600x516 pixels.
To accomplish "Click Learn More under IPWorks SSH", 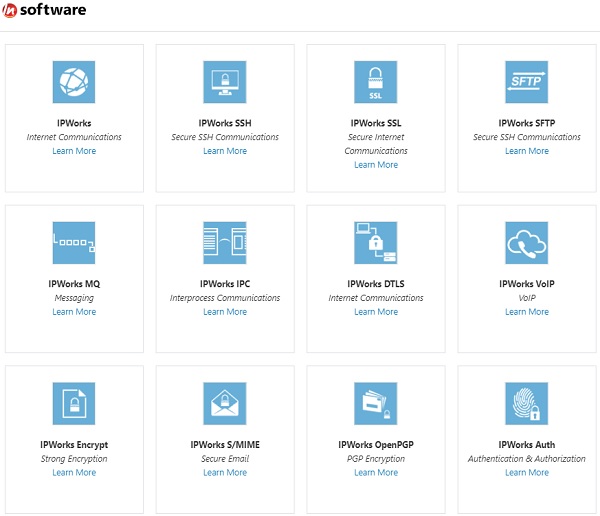I will pos(225,151).
